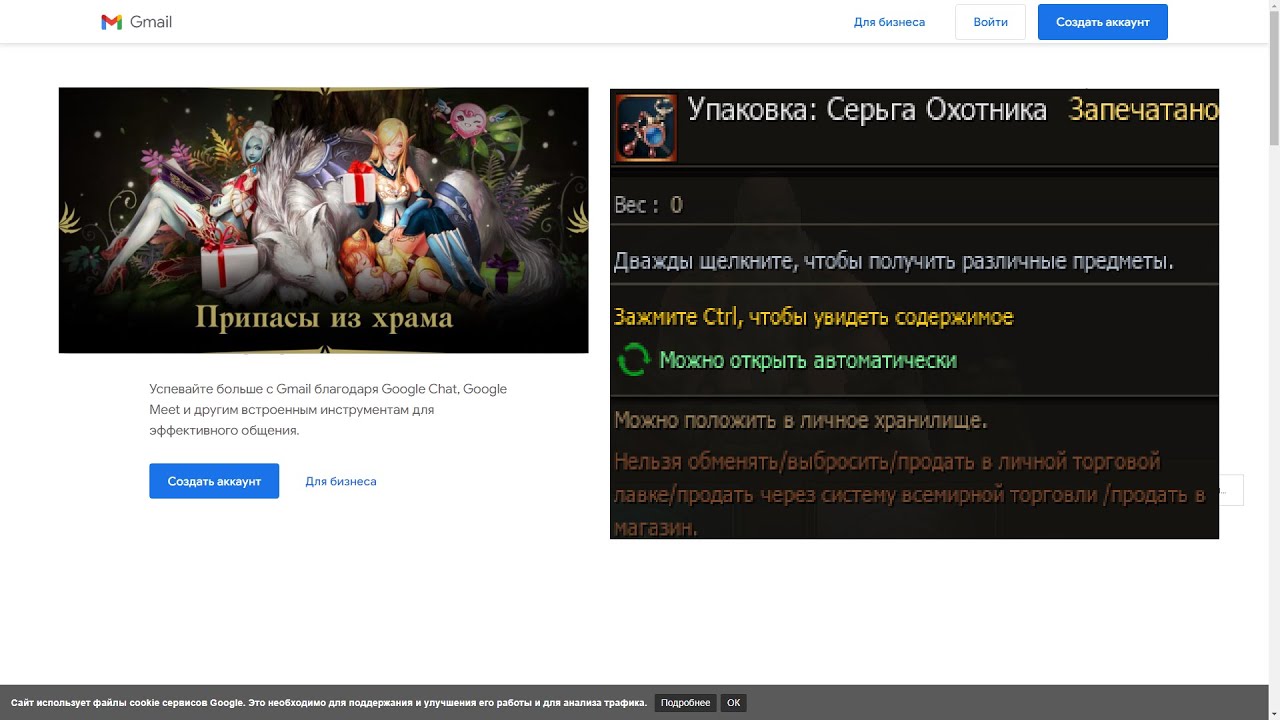Click the Gmail logo icon
Image resolution: width=1280 pixels, height=720 pixels.
[111, 22]
